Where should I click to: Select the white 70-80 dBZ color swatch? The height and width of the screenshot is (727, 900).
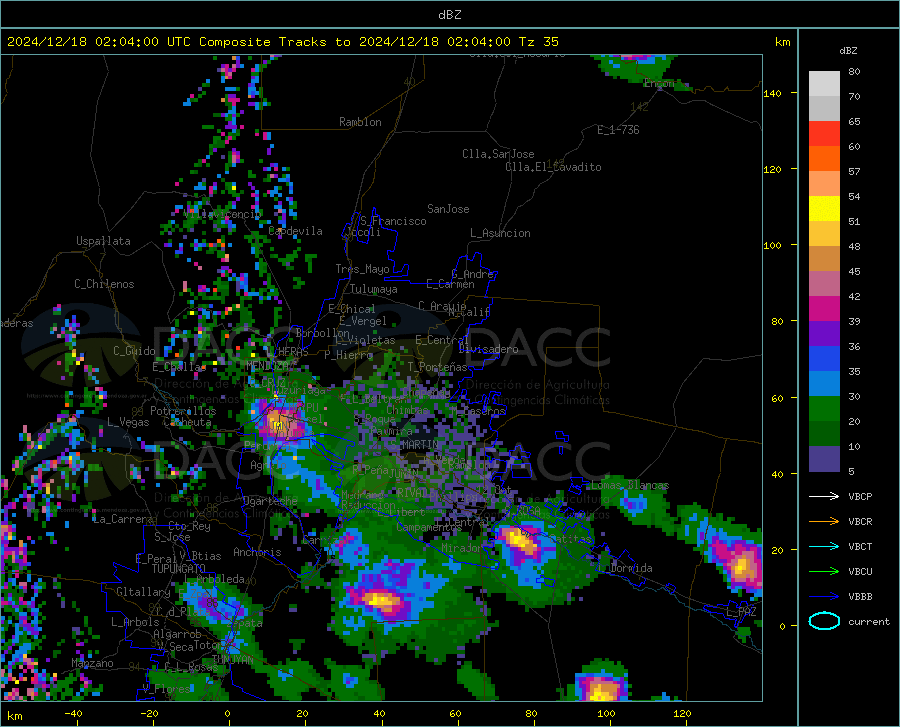[824, 84]
